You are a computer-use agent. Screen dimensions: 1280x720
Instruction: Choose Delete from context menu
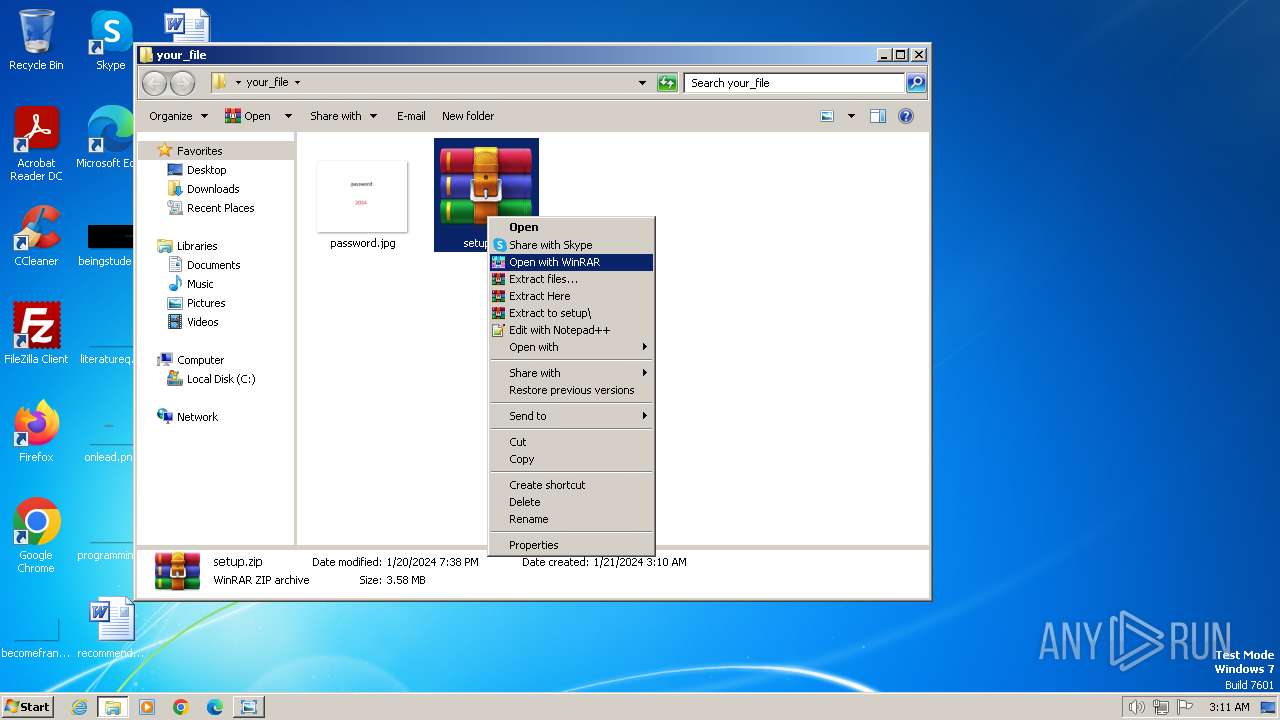tap(571, 502)
